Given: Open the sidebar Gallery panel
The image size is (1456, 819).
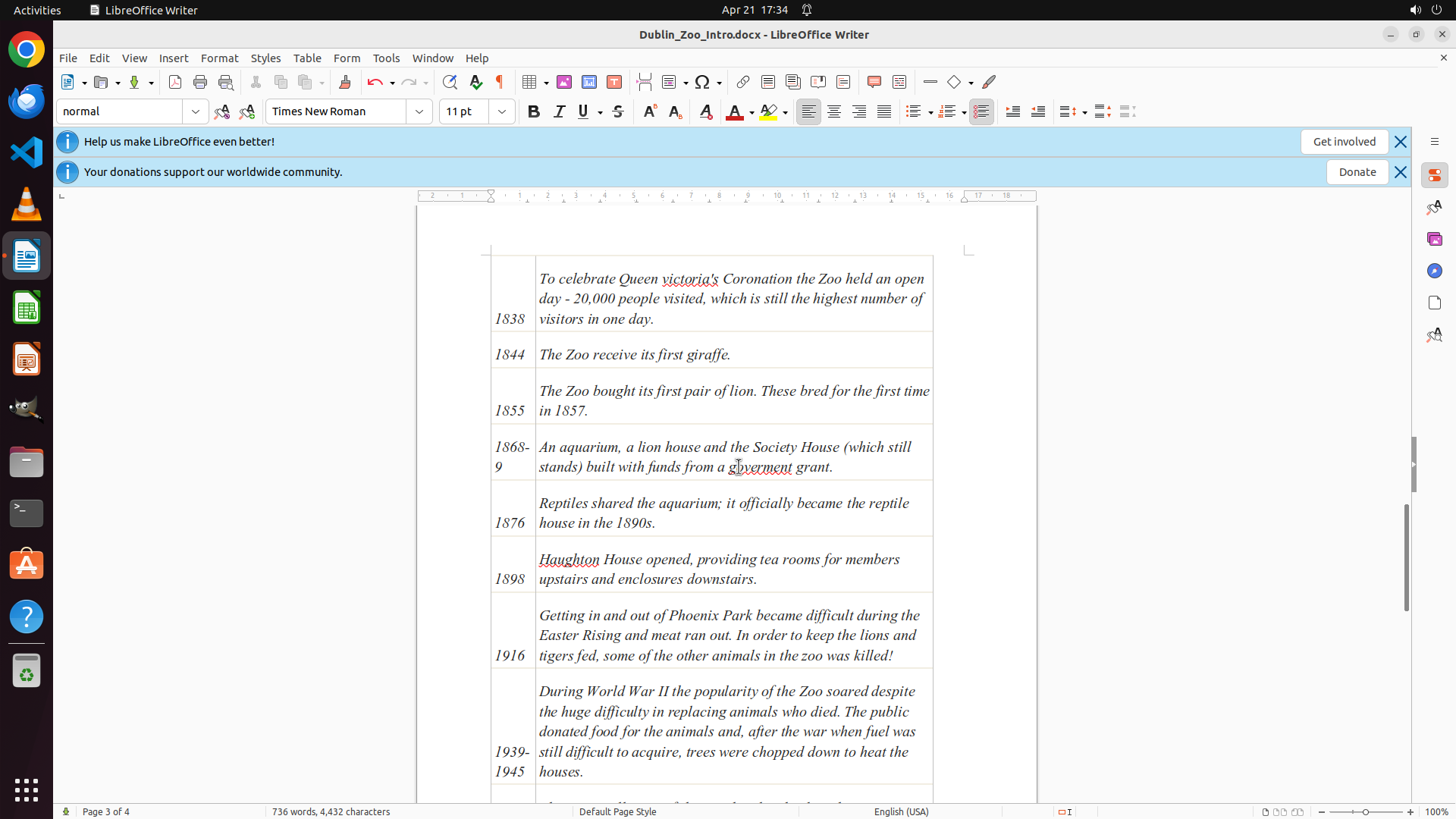Looking at the screenshot, I should (x=1434, y=239).
